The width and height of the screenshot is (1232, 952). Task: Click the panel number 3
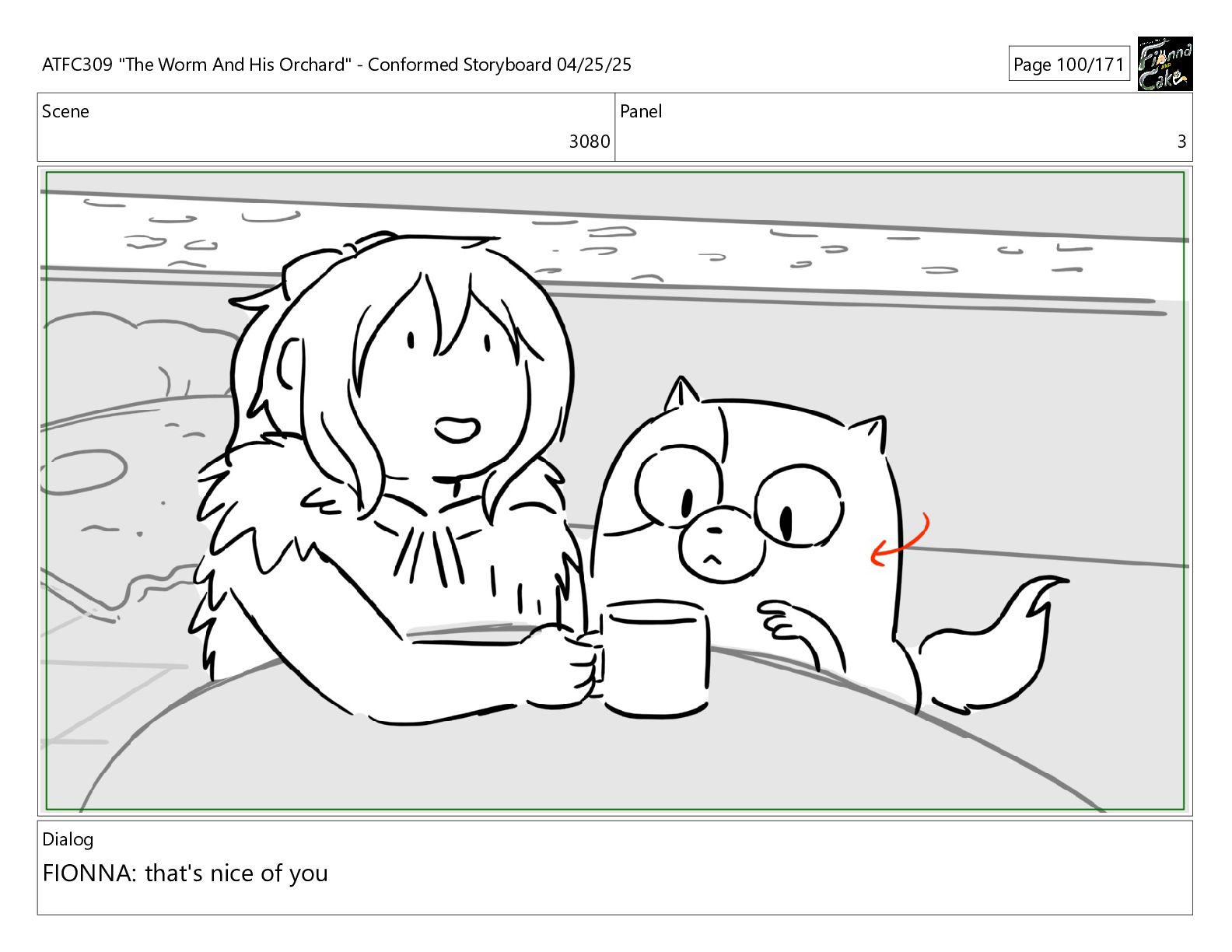point(1181,142)
